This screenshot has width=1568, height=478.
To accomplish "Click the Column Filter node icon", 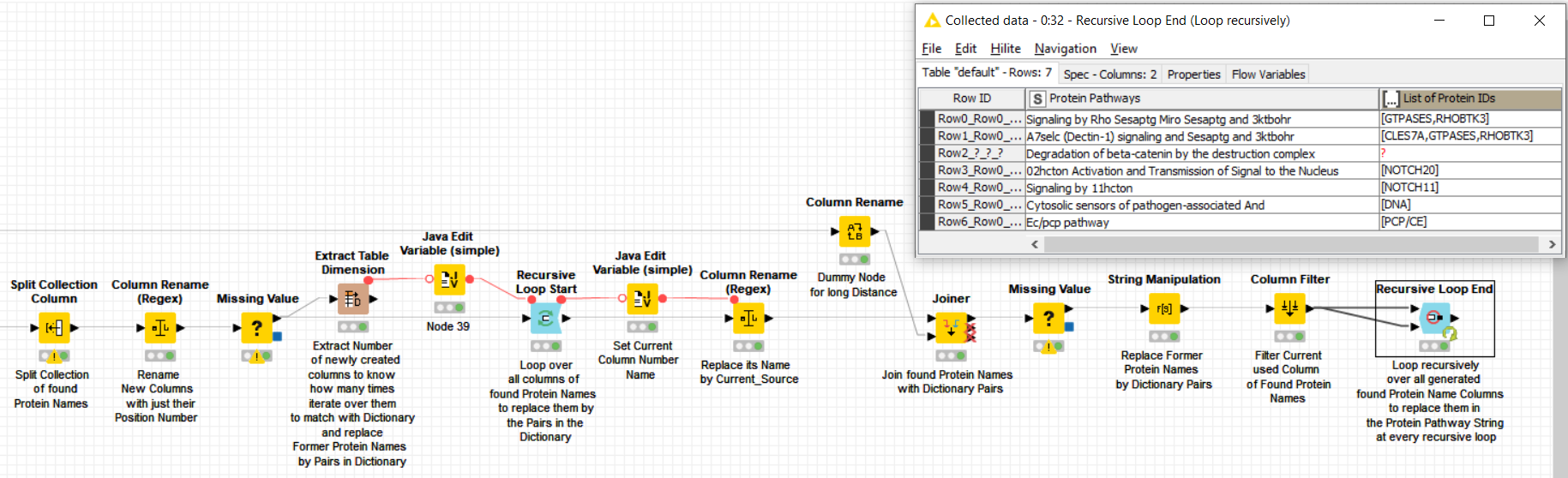I will click(x=1289, y=308).
